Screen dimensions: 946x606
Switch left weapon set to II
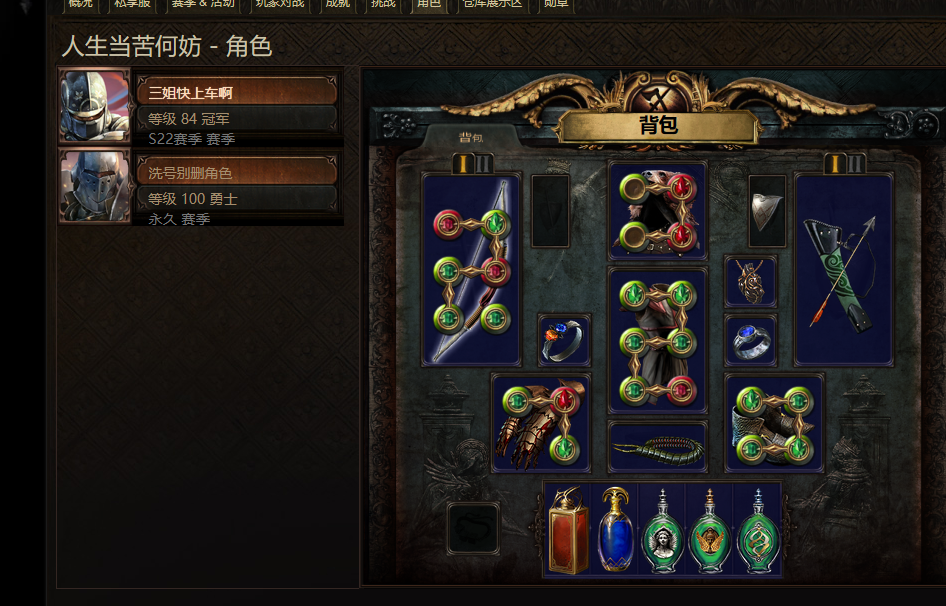(x=484, y=164)
